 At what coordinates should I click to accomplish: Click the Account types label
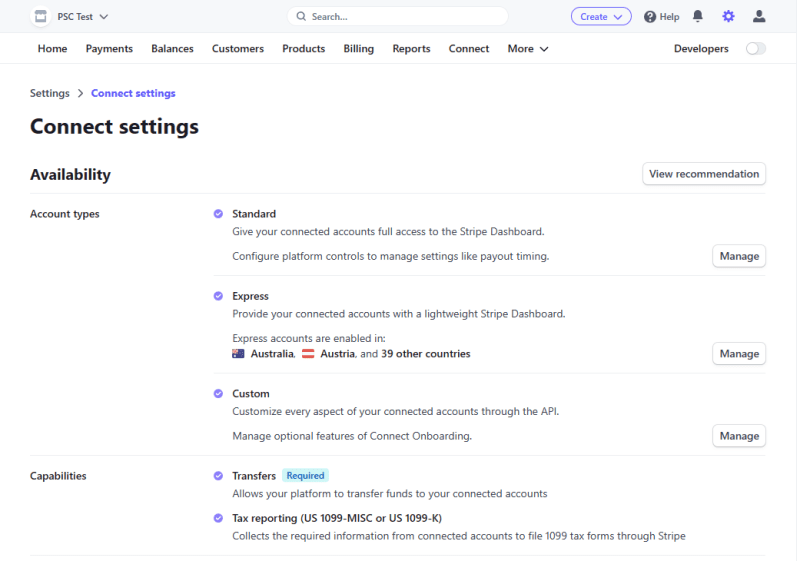click(x=64, y=214)
